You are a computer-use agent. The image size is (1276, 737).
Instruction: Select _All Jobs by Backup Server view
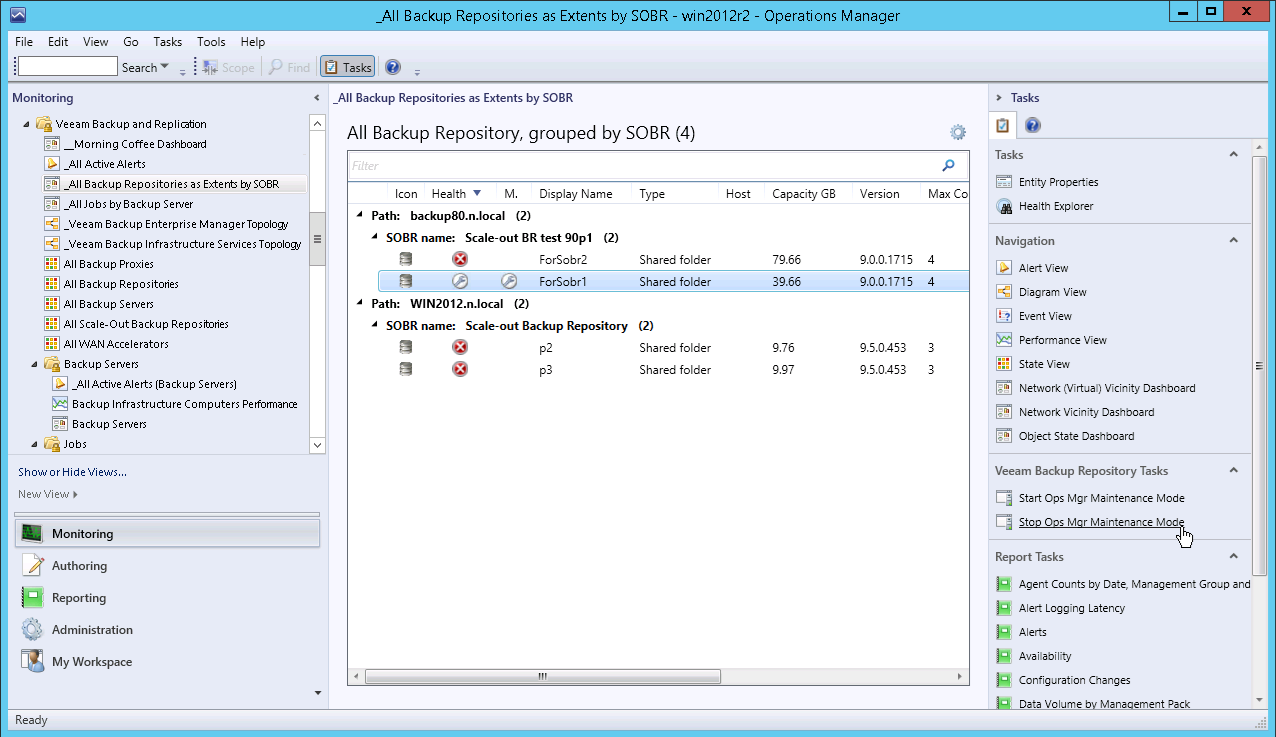tap(128, 204)
